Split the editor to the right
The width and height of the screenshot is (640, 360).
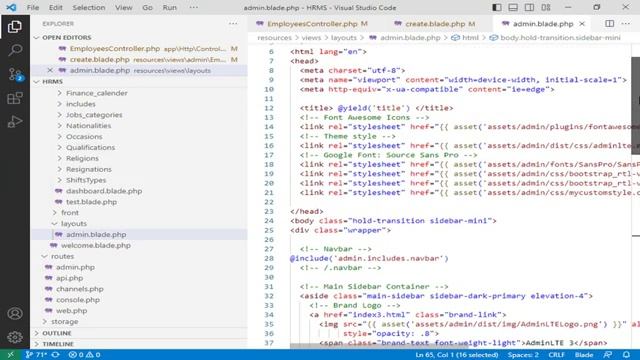pos(609,24)
